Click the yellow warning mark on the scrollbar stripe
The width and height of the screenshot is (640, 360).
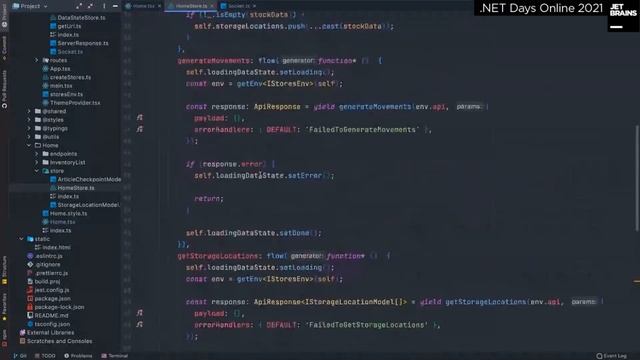point(637,281)
